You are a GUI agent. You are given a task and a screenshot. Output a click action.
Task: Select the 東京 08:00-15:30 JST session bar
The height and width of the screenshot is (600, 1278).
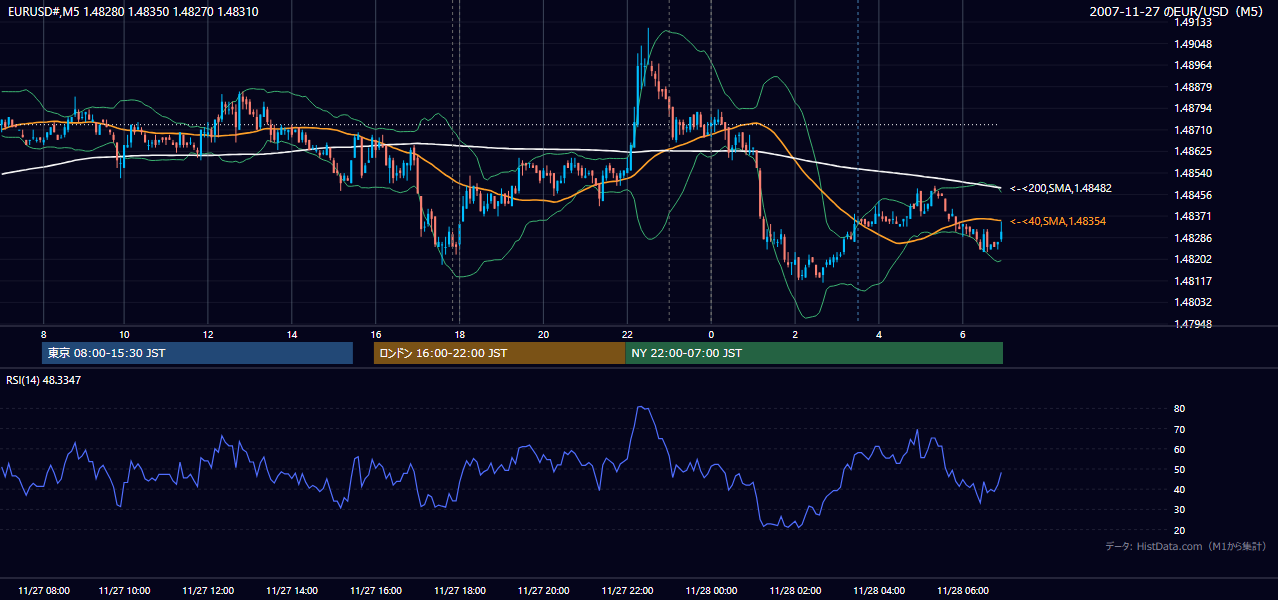click(x=198, y=353)
